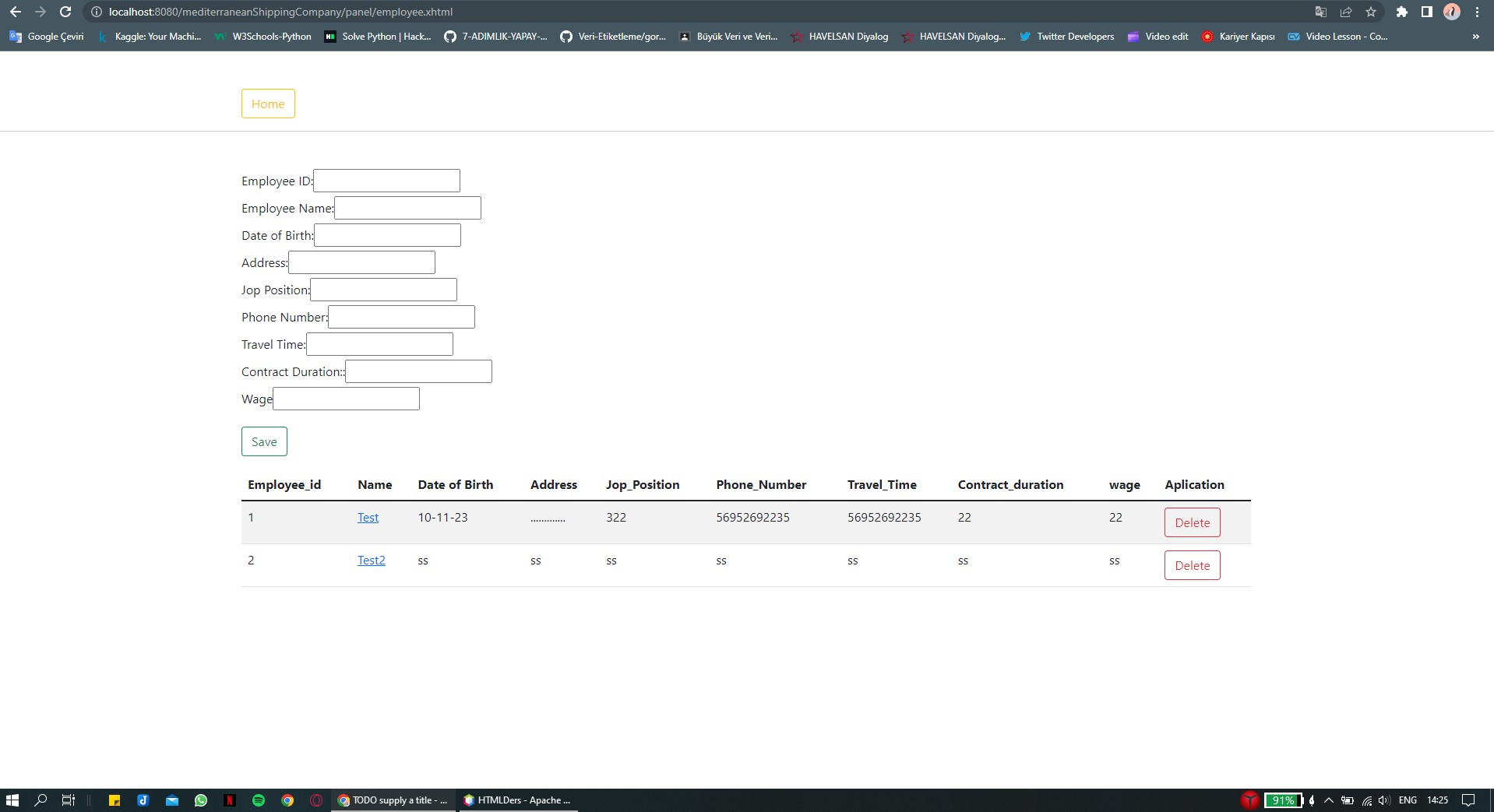Open Google Translate page icon in address bar
The height and width of the screenshot is (812, 1494).
(1320, 12)
